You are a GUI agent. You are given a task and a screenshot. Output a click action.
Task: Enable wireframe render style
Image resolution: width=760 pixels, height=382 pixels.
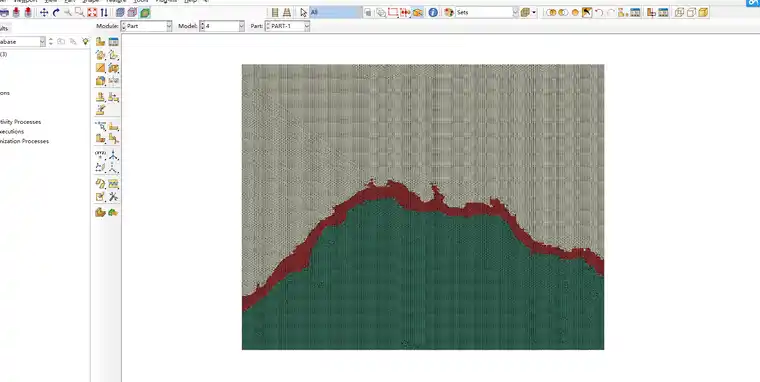pos(120,13)
